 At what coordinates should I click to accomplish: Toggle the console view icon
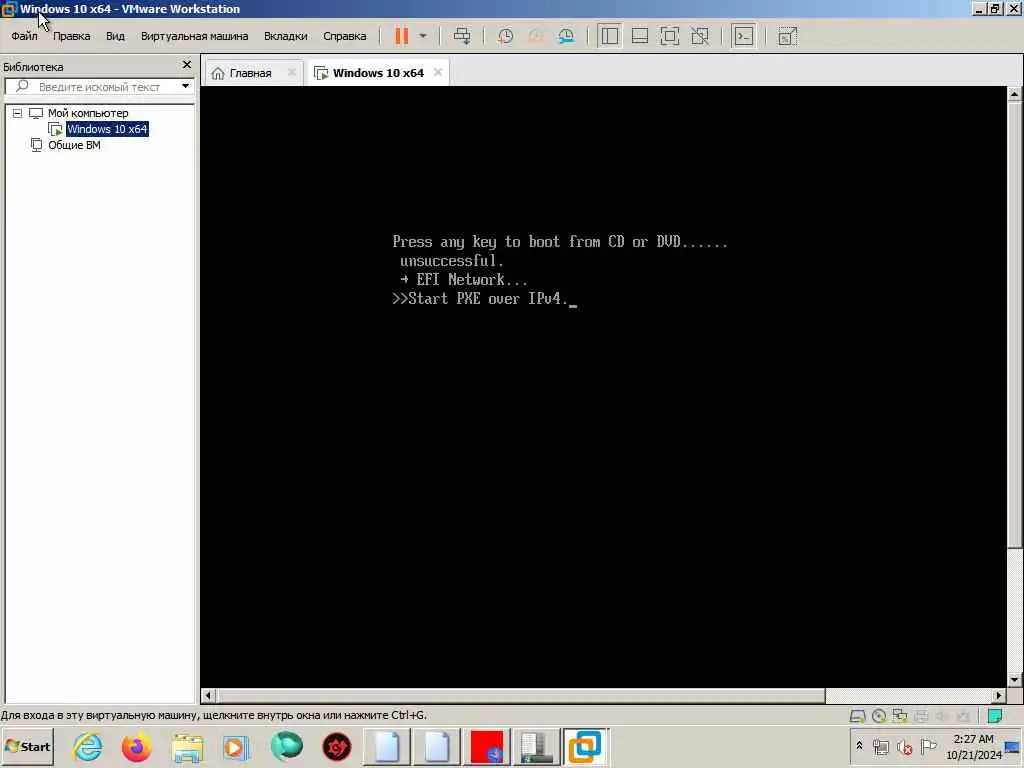coord(744,36)
